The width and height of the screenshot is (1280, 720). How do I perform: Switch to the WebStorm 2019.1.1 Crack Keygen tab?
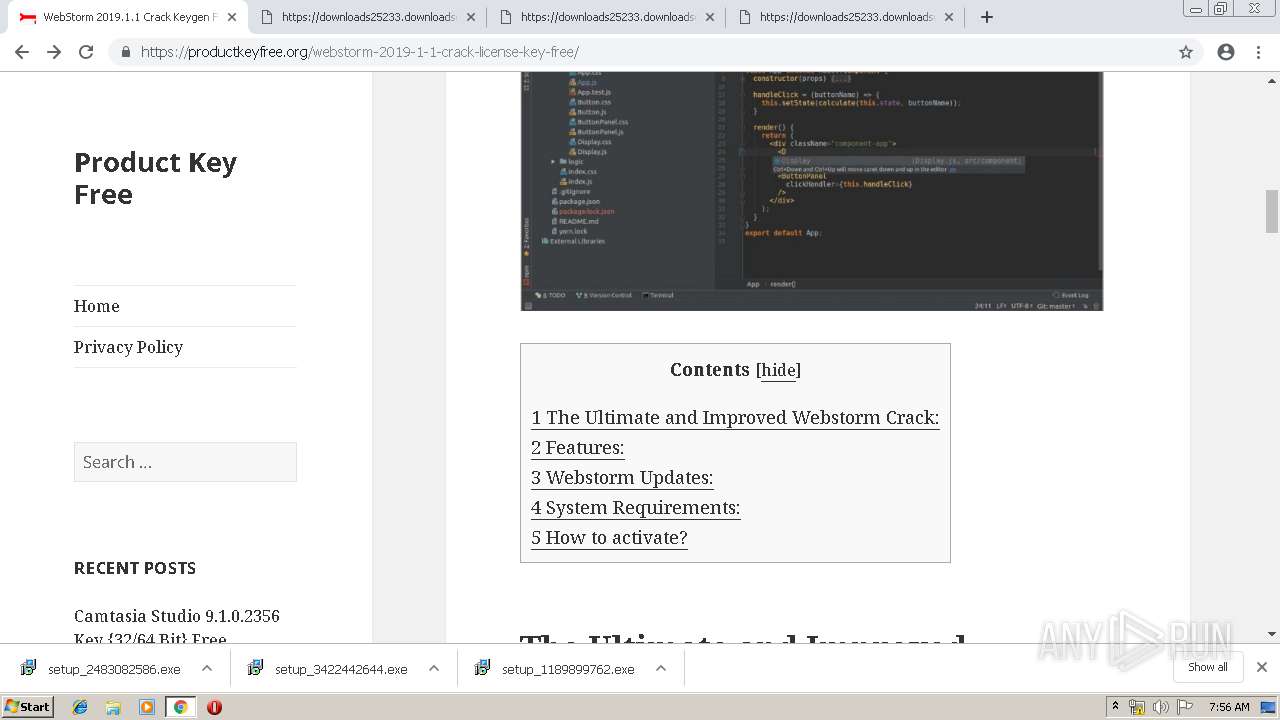pos(127,17)
